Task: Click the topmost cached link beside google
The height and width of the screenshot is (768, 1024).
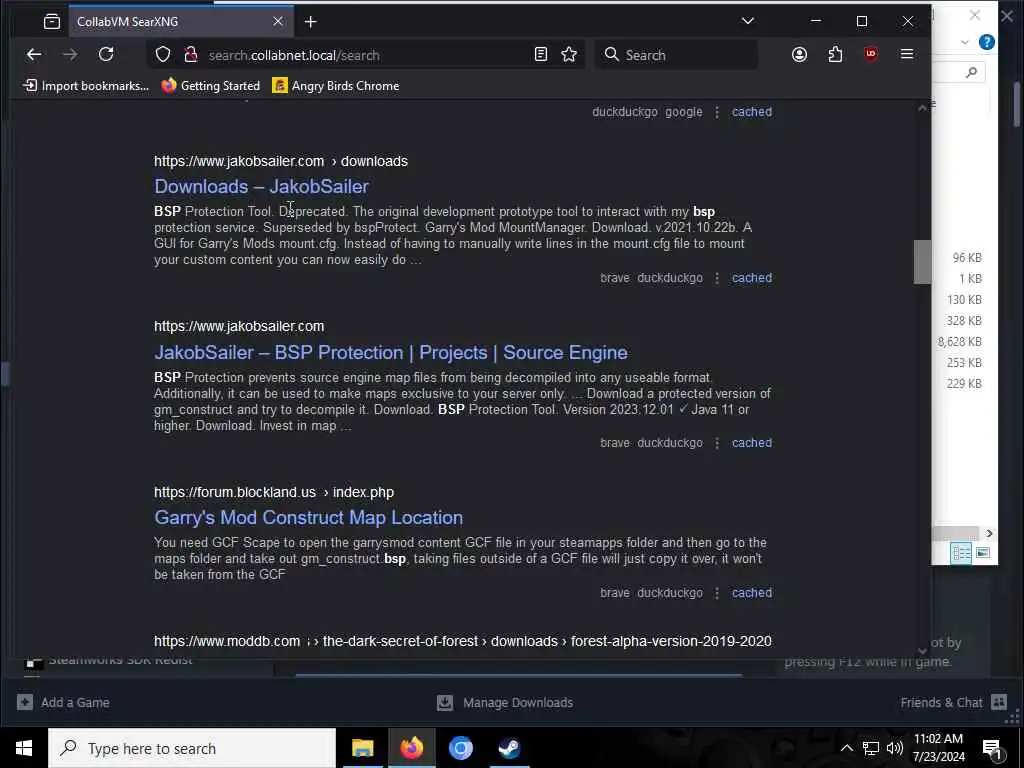Action: tap(752, 112)
